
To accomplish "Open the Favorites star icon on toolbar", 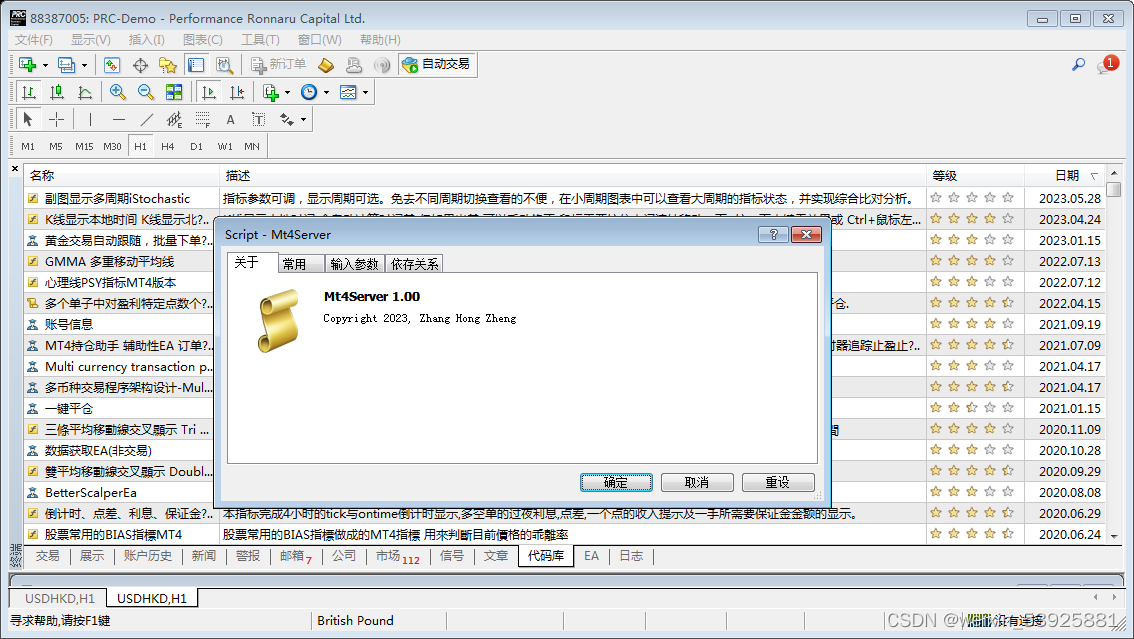I will [168, 64].
